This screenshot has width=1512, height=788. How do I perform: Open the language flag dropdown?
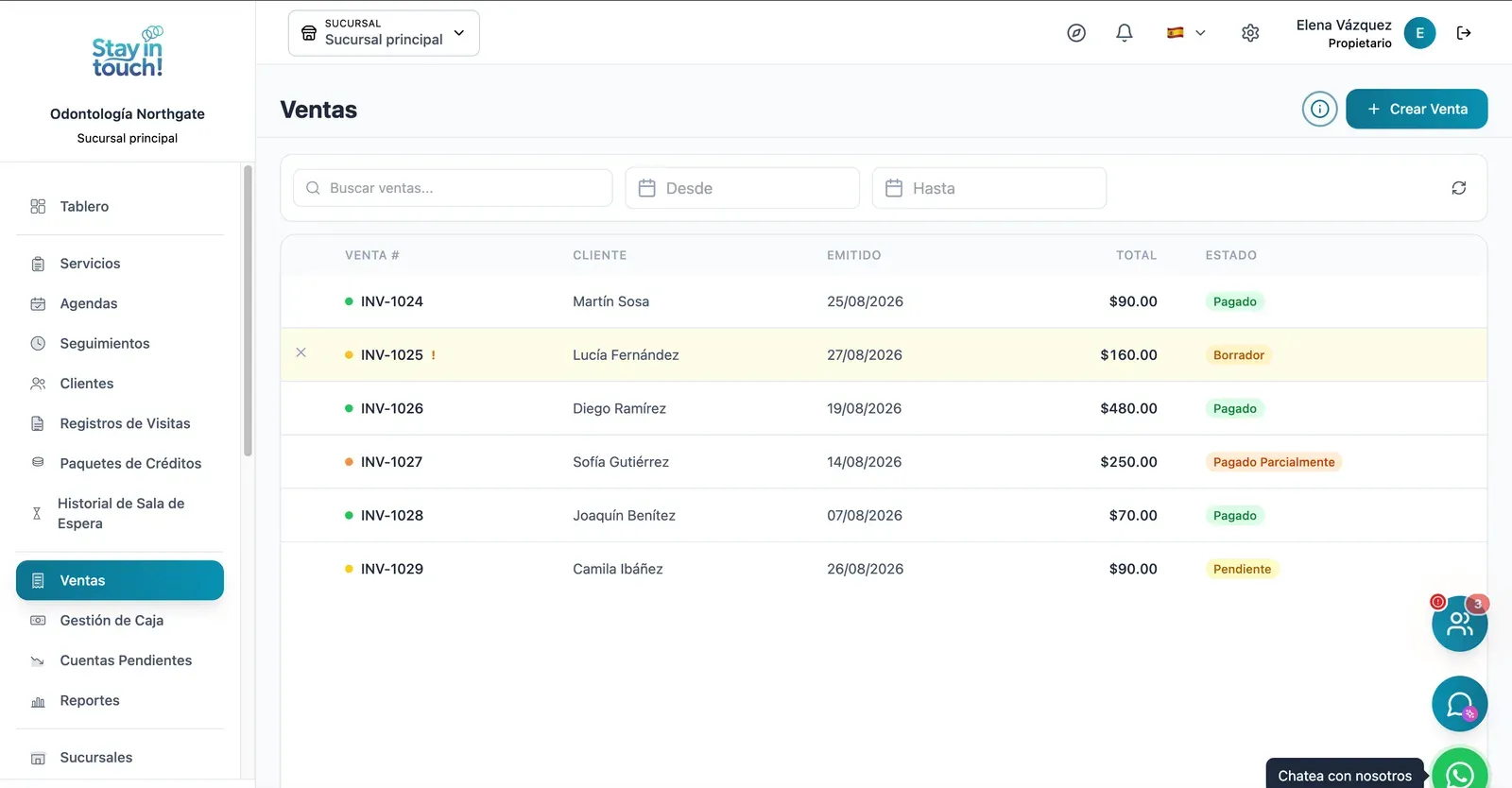pyautogui.click(x=1186, y=33)
